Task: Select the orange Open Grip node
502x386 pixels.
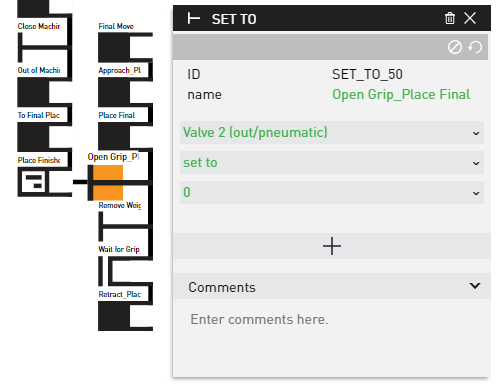Action: tap(107, 183)
